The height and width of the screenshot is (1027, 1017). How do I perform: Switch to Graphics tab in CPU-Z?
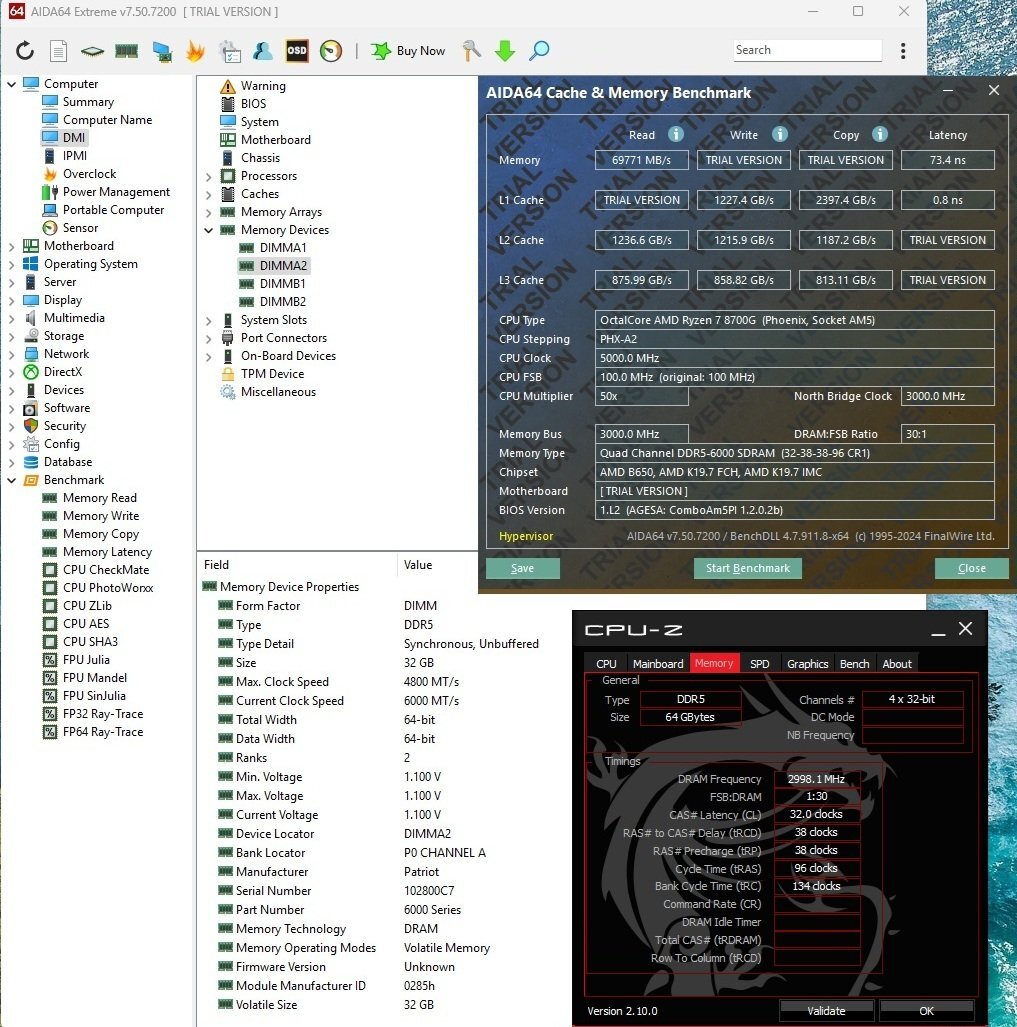pos(807,663)
